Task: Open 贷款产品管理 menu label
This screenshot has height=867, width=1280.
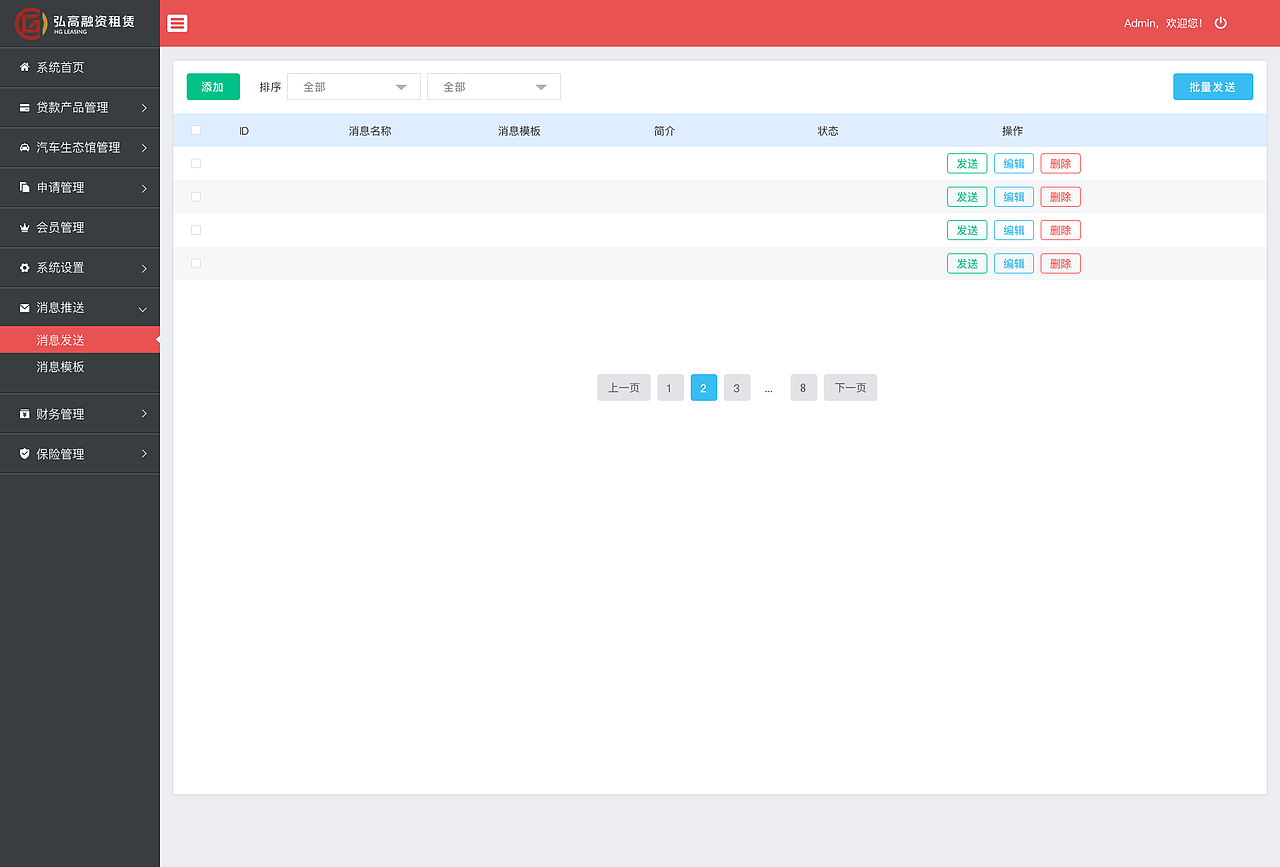Action: tap(72, 107)
